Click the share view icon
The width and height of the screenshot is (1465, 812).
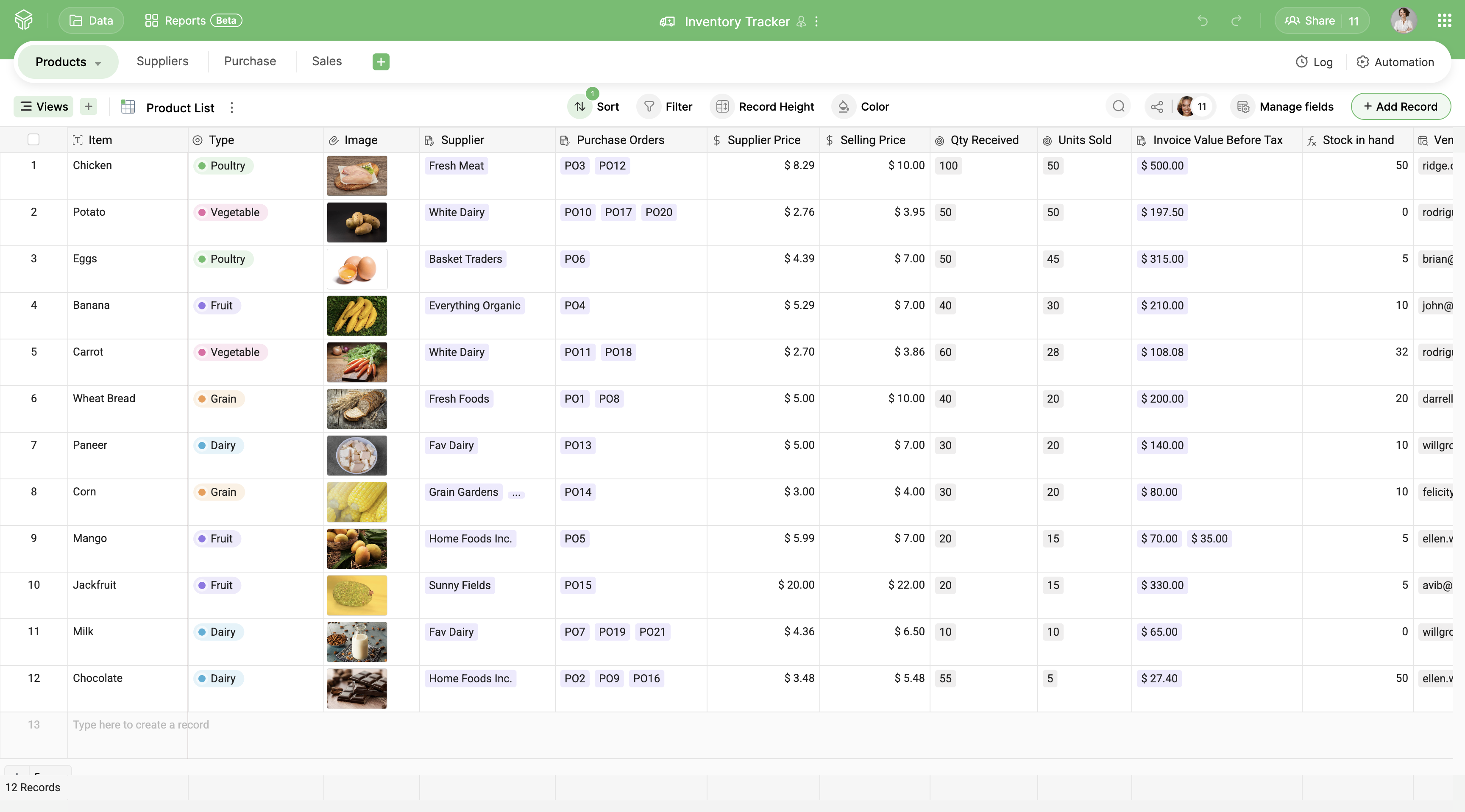click(x=1157, y=106)
